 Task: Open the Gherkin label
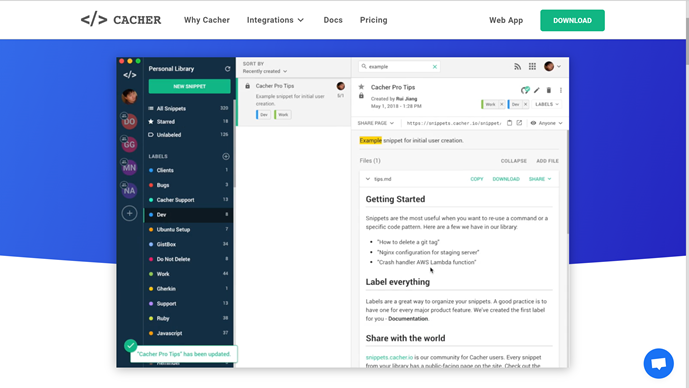[189, 289]
